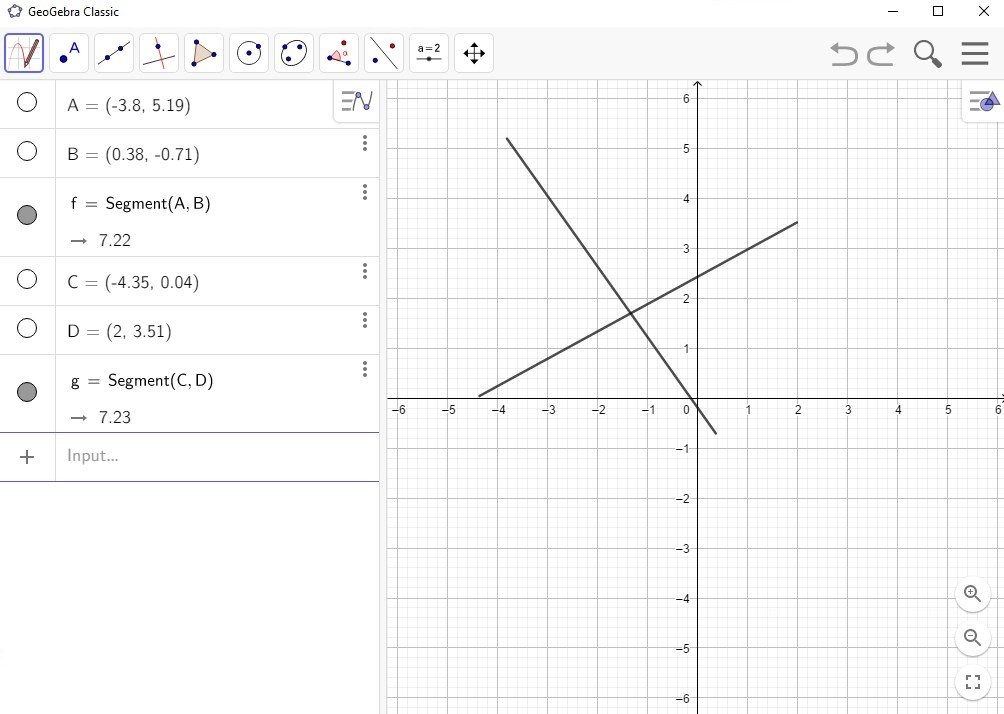This screenshot has height=714, width=1004.
Task: Toggle visibility of point D
Action: pos(27,328)
